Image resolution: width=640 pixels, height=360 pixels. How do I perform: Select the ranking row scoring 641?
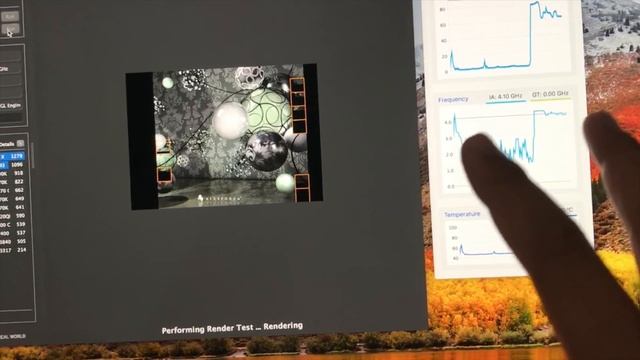(x=13, y=207)
